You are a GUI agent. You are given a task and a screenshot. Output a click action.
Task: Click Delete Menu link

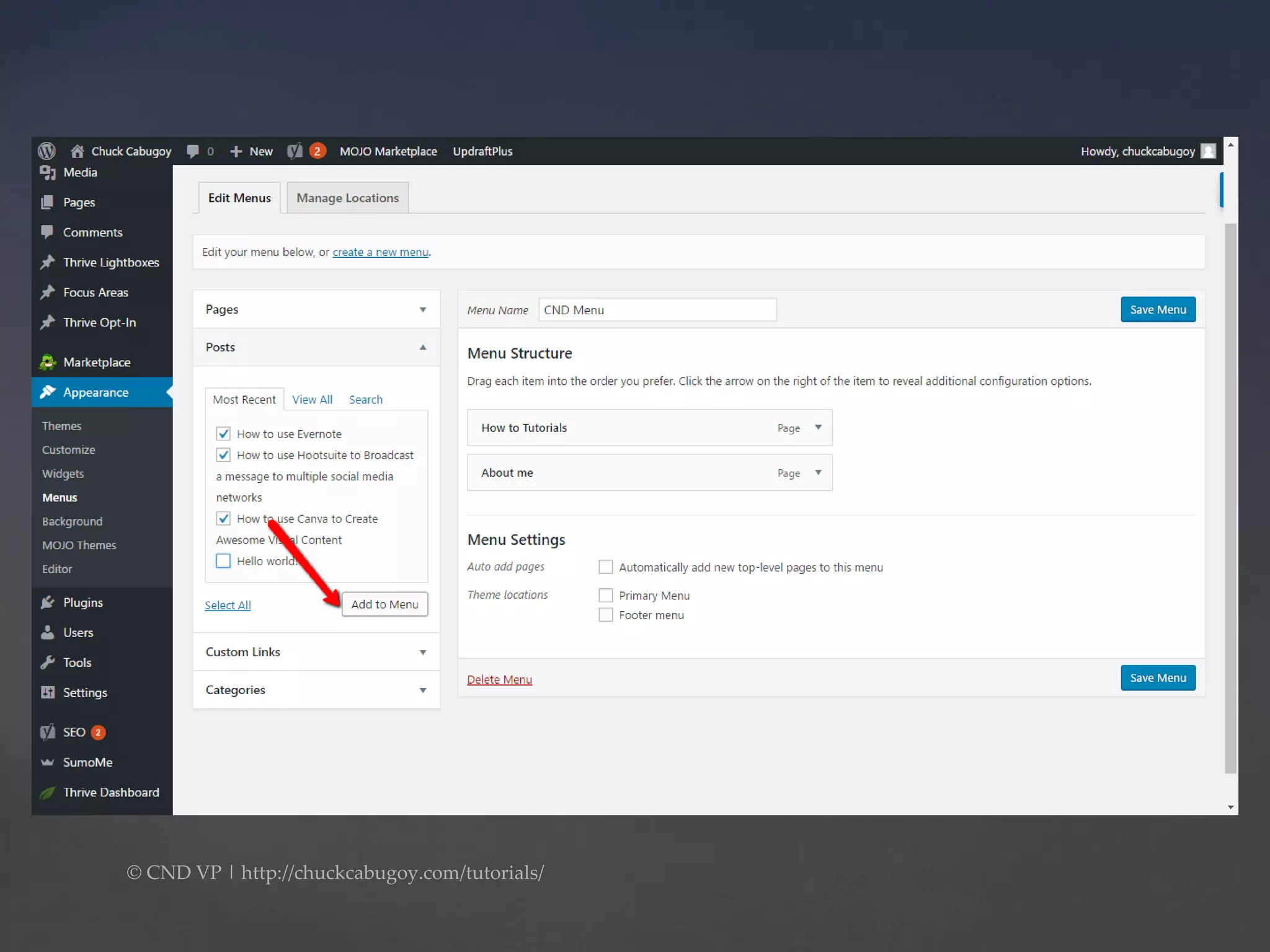coord(500,679)
